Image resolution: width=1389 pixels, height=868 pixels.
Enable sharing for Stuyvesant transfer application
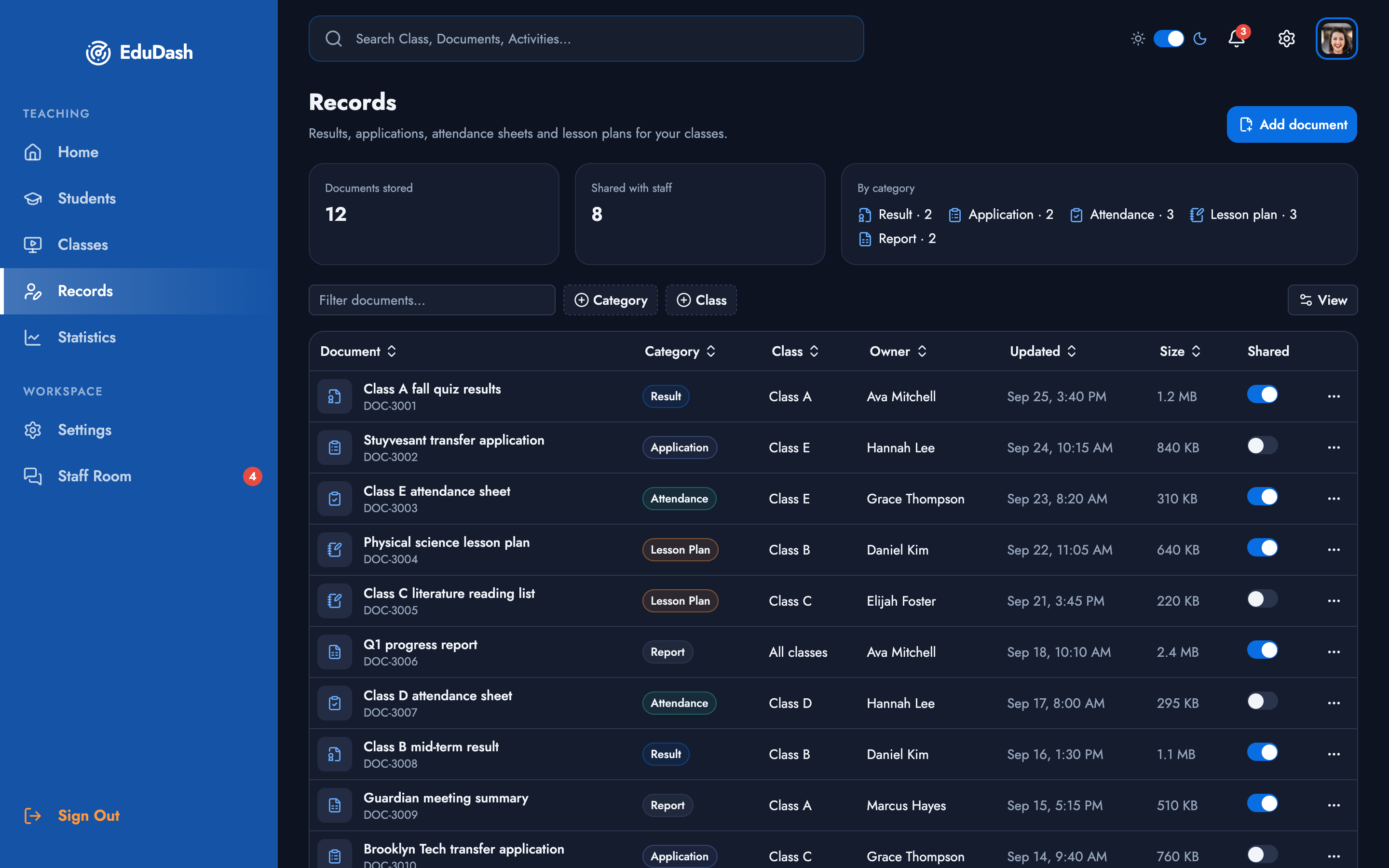pyautogui.click(x=1262, y=446)
